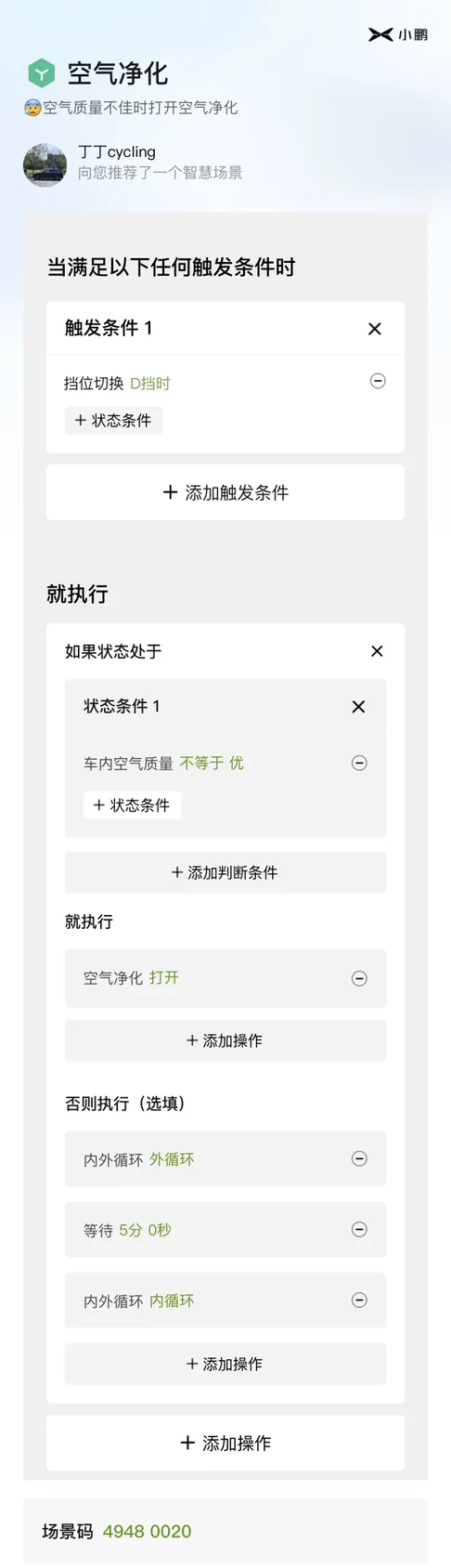451x1568 pixels.
Task: Add an operation in the 否则执行 section
Action: [225, 1364]
